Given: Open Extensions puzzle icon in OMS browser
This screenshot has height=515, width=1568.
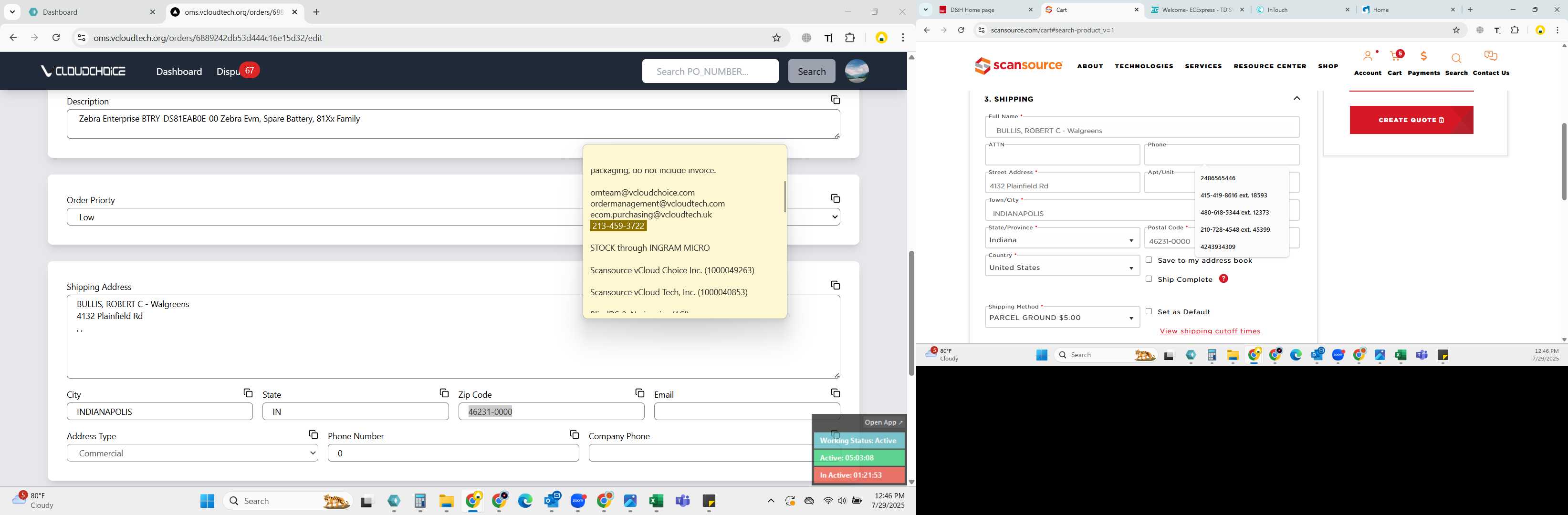Looking at the screenshot, I should (x=850, y=38).
